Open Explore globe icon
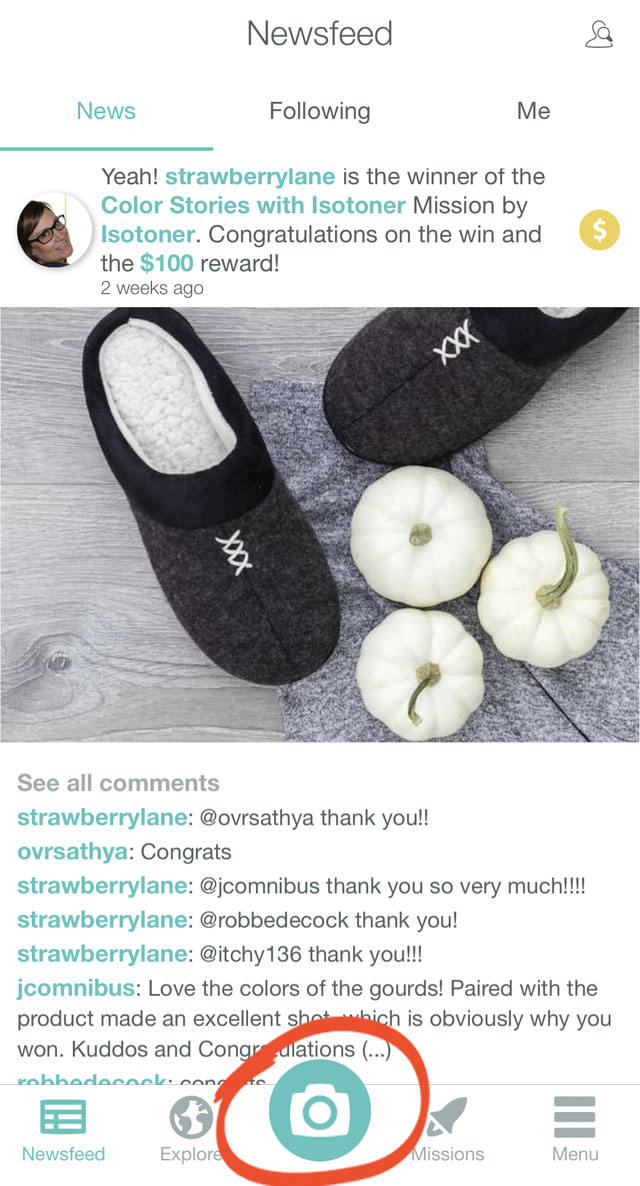The height and width of the screenshot is (1186, 640). [x=191, y=1117]
